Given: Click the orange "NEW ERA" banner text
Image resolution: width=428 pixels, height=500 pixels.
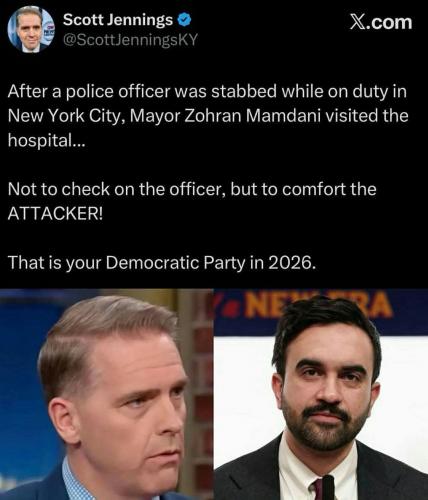Looking at the screenshot, I should pyautogui.click(x=317, y=305).
